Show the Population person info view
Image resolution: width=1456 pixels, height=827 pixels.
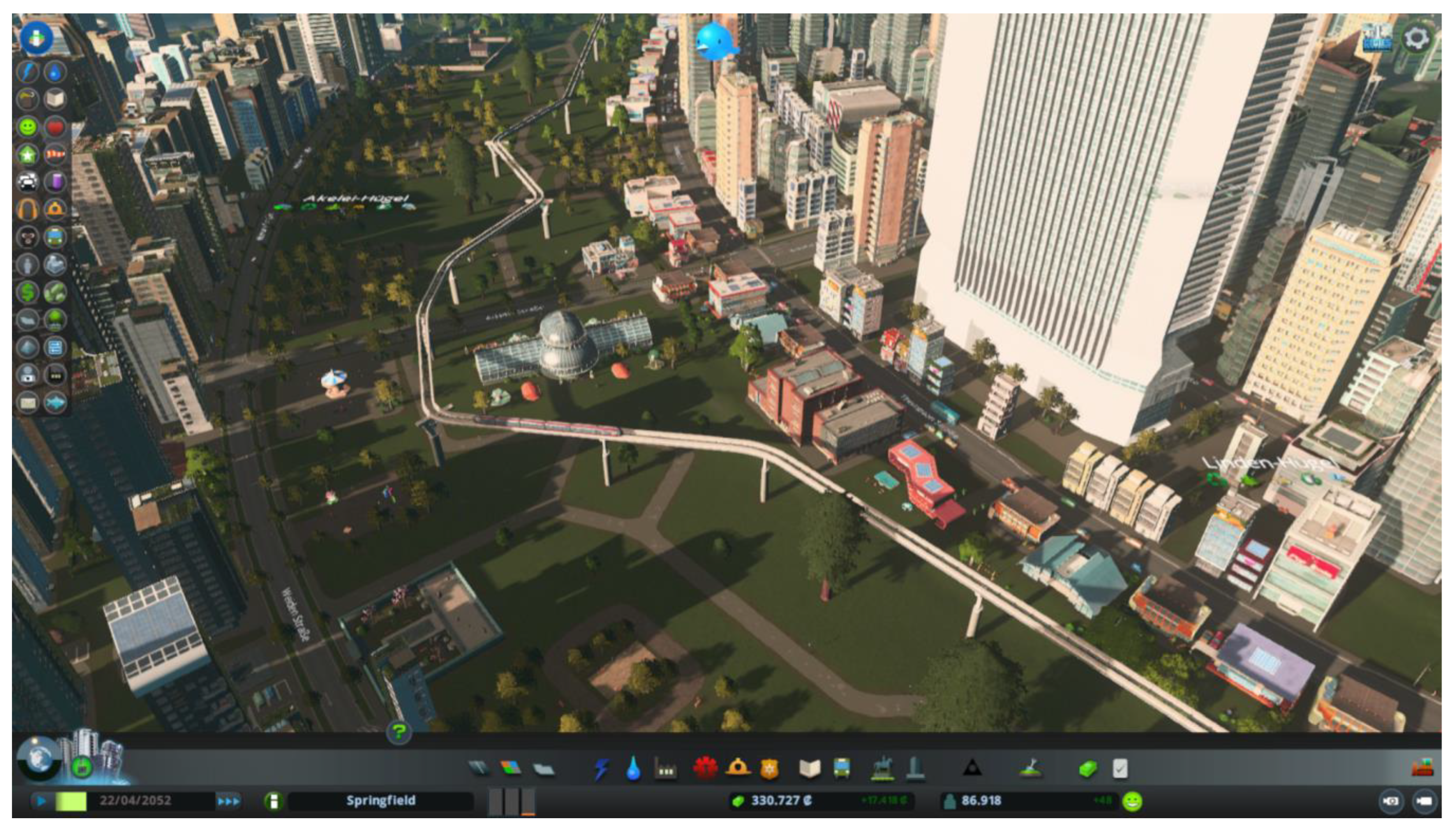[27, 265]
